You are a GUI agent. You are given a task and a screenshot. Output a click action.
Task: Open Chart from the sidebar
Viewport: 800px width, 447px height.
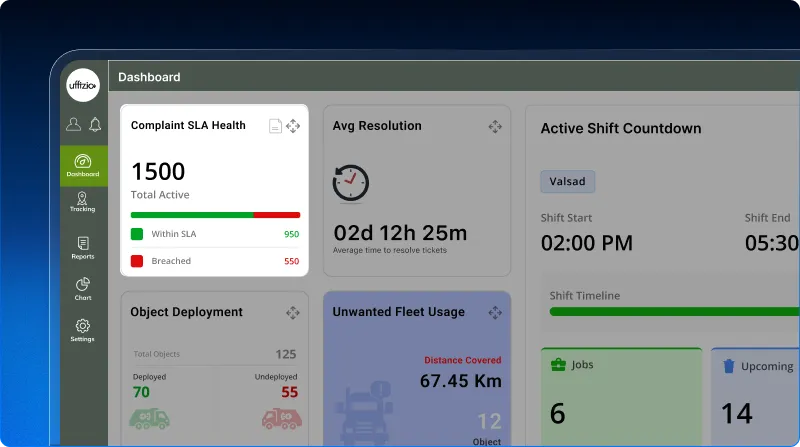click(x=83, y=289)
